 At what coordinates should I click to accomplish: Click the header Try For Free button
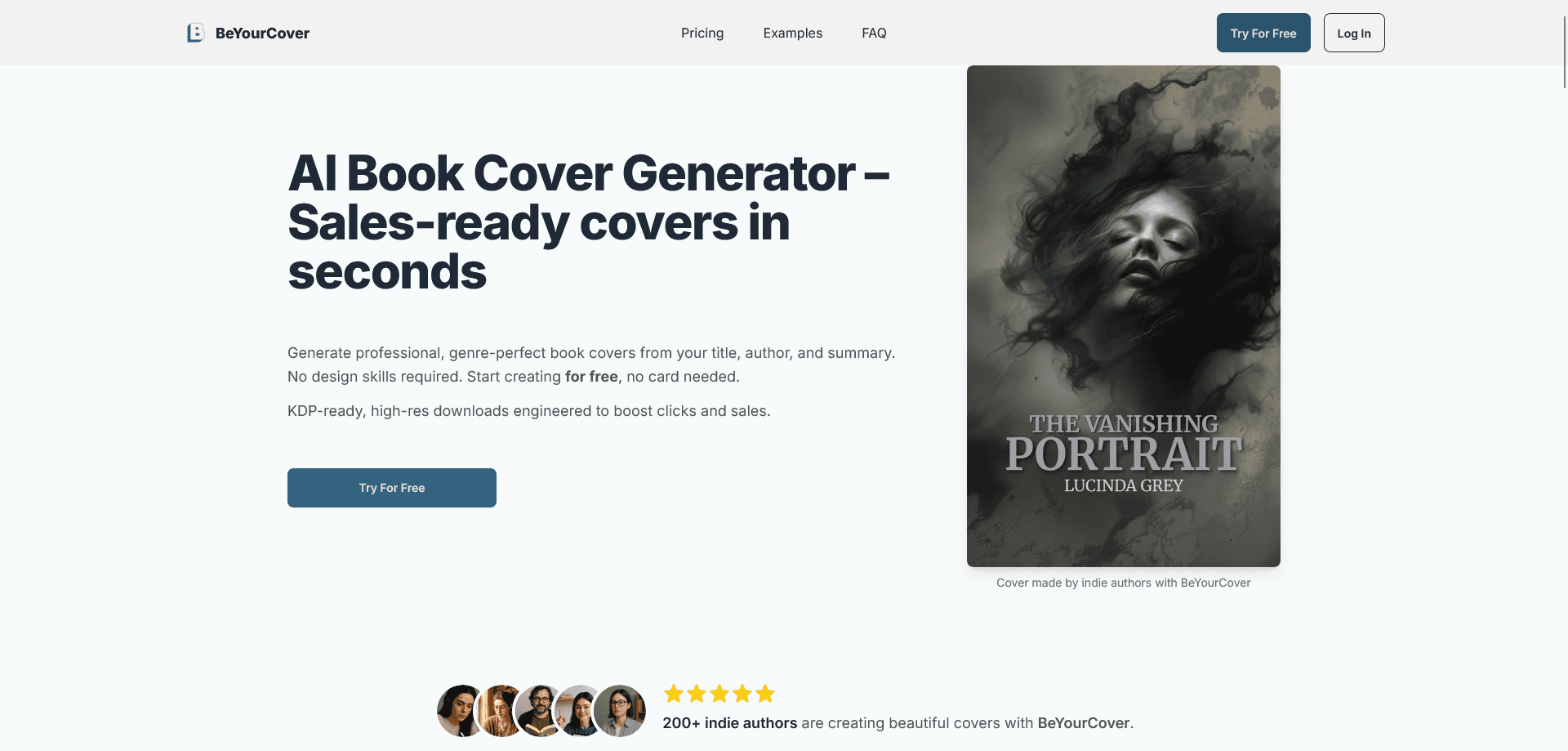(x=1263, y=33)
